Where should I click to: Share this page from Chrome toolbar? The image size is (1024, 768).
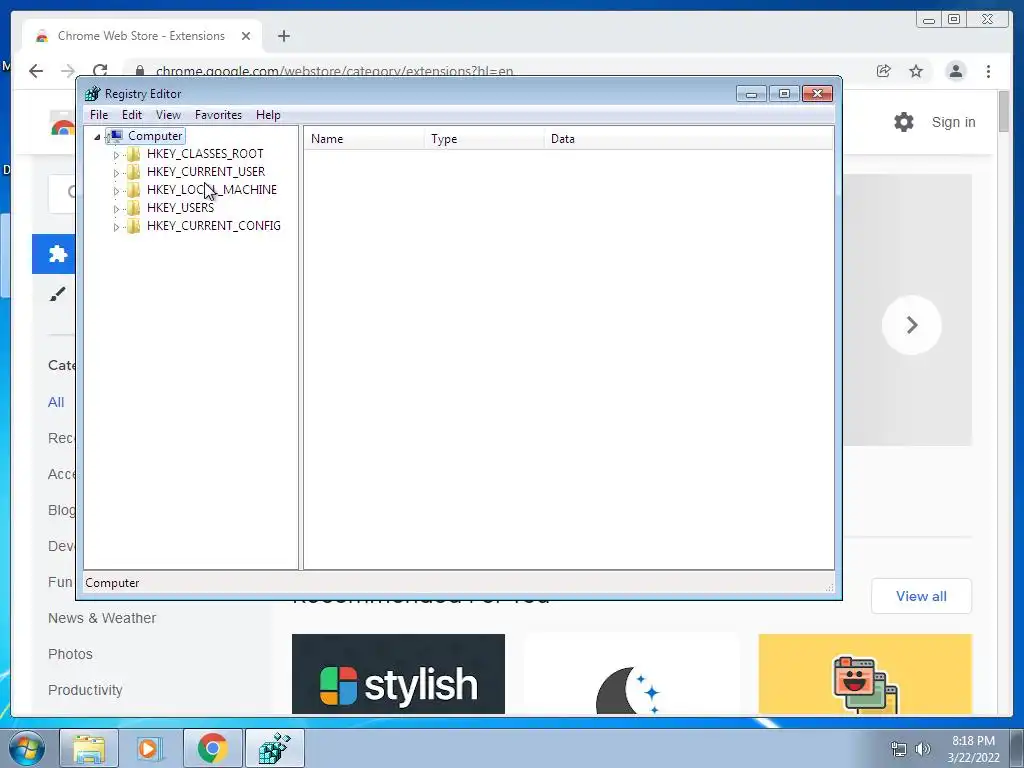(884, 71)
